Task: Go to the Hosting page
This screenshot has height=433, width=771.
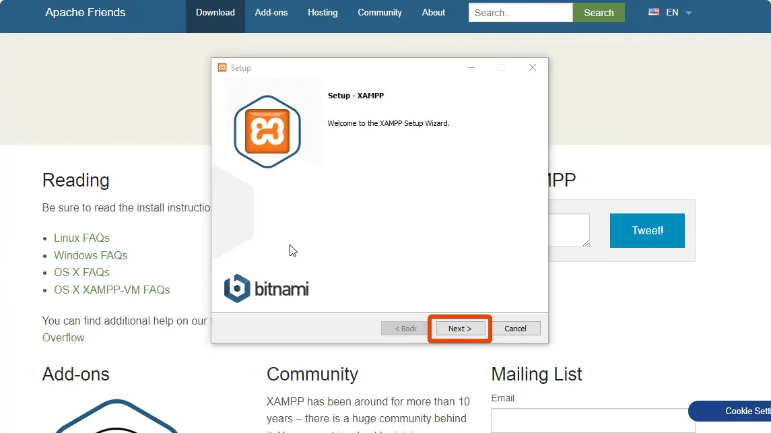Action: [x=322, y=13]
